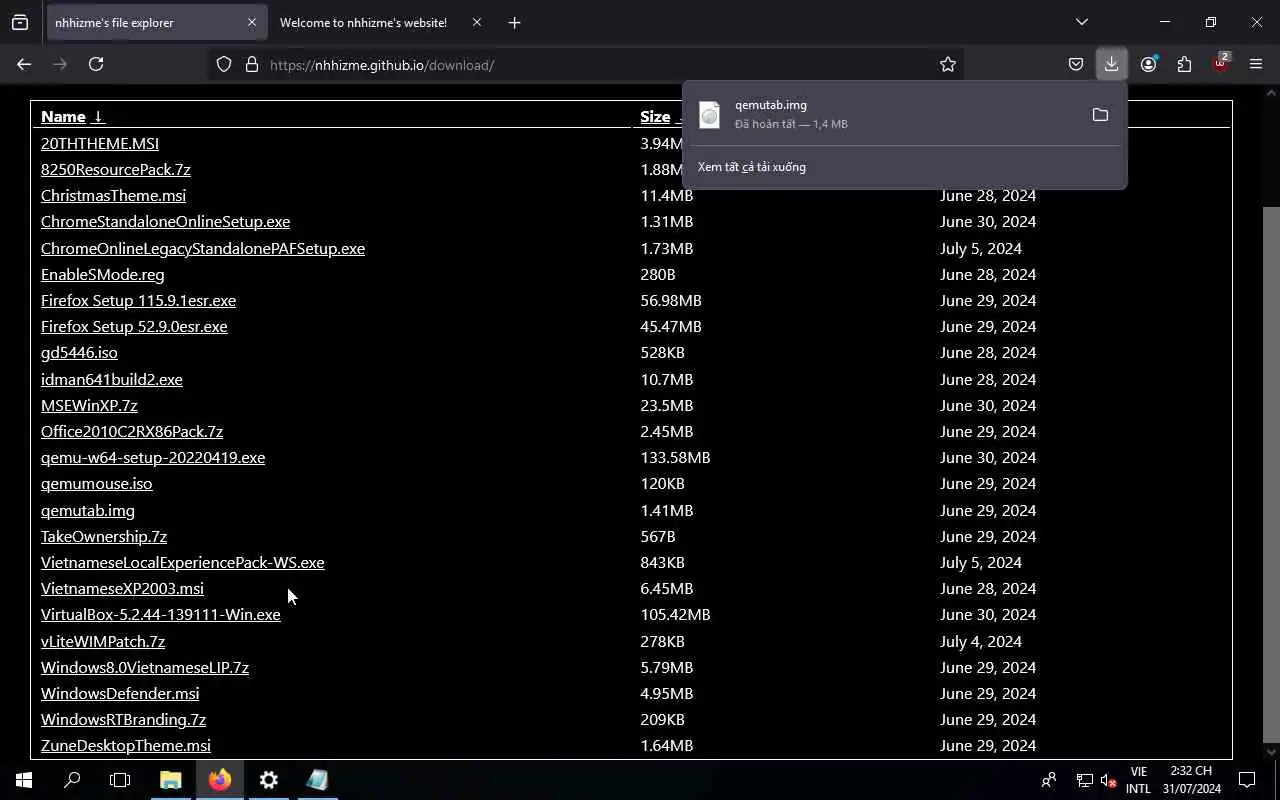Open Task View on the taskbar
This screenshot has width=1280, height=800.
pyautogui.click(x=120, y=780)
